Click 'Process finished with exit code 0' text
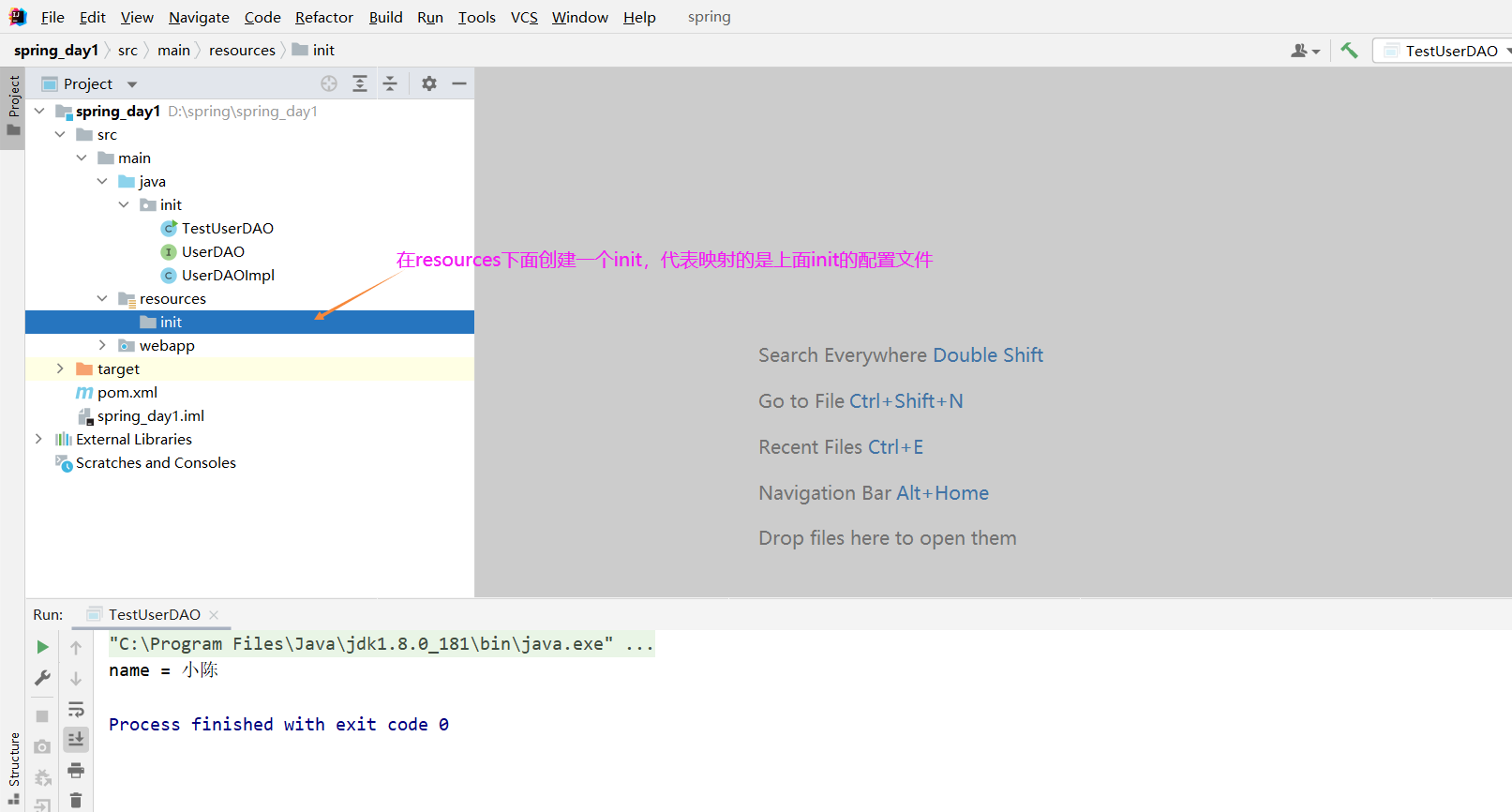This screenshot has height=812, width=1512. coord(278,724)
